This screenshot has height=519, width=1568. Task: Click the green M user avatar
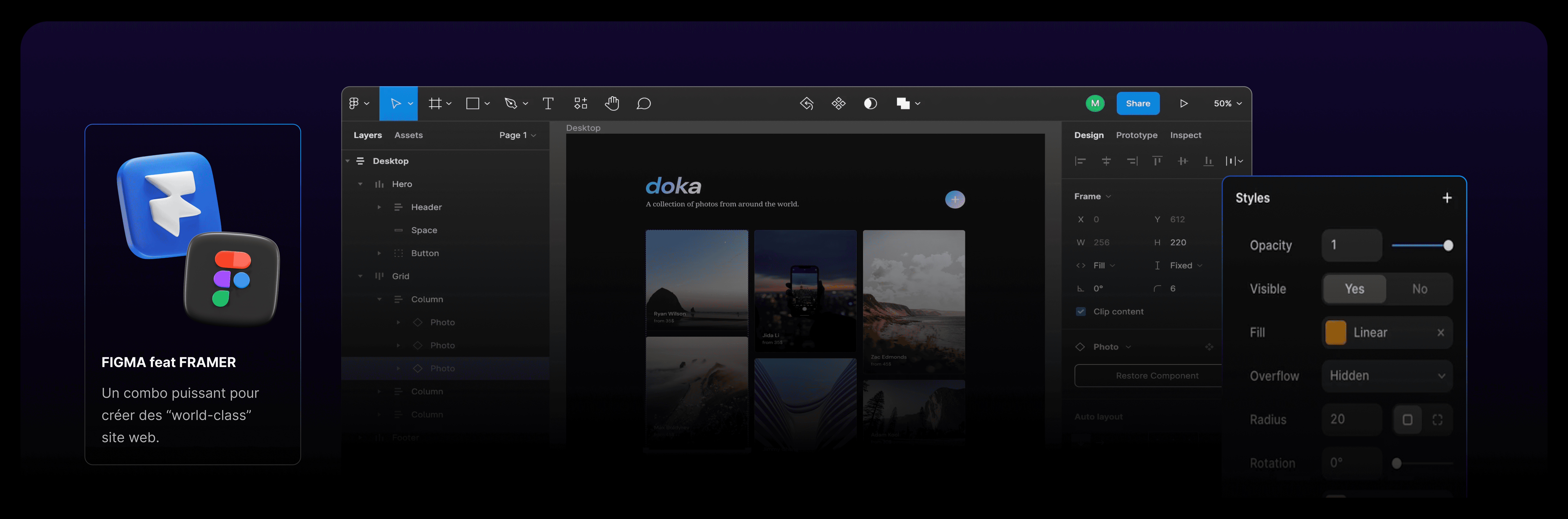tap(1095, 104)
